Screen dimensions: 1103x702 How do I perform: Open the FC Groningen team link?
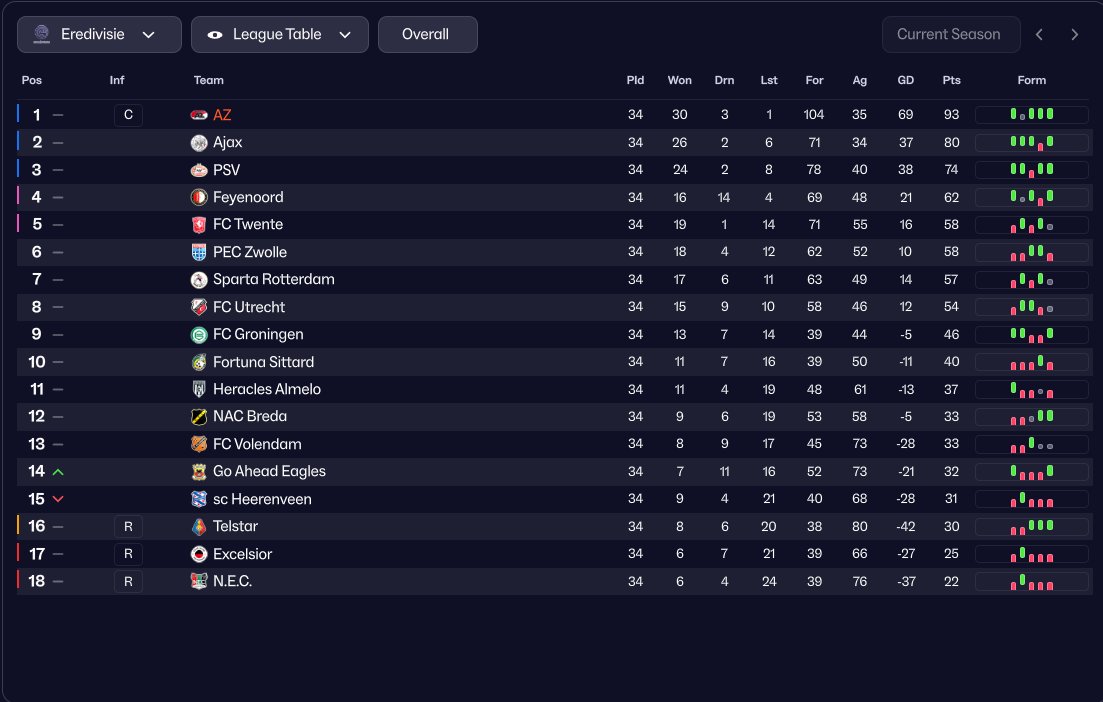click(x=258, y=334)
